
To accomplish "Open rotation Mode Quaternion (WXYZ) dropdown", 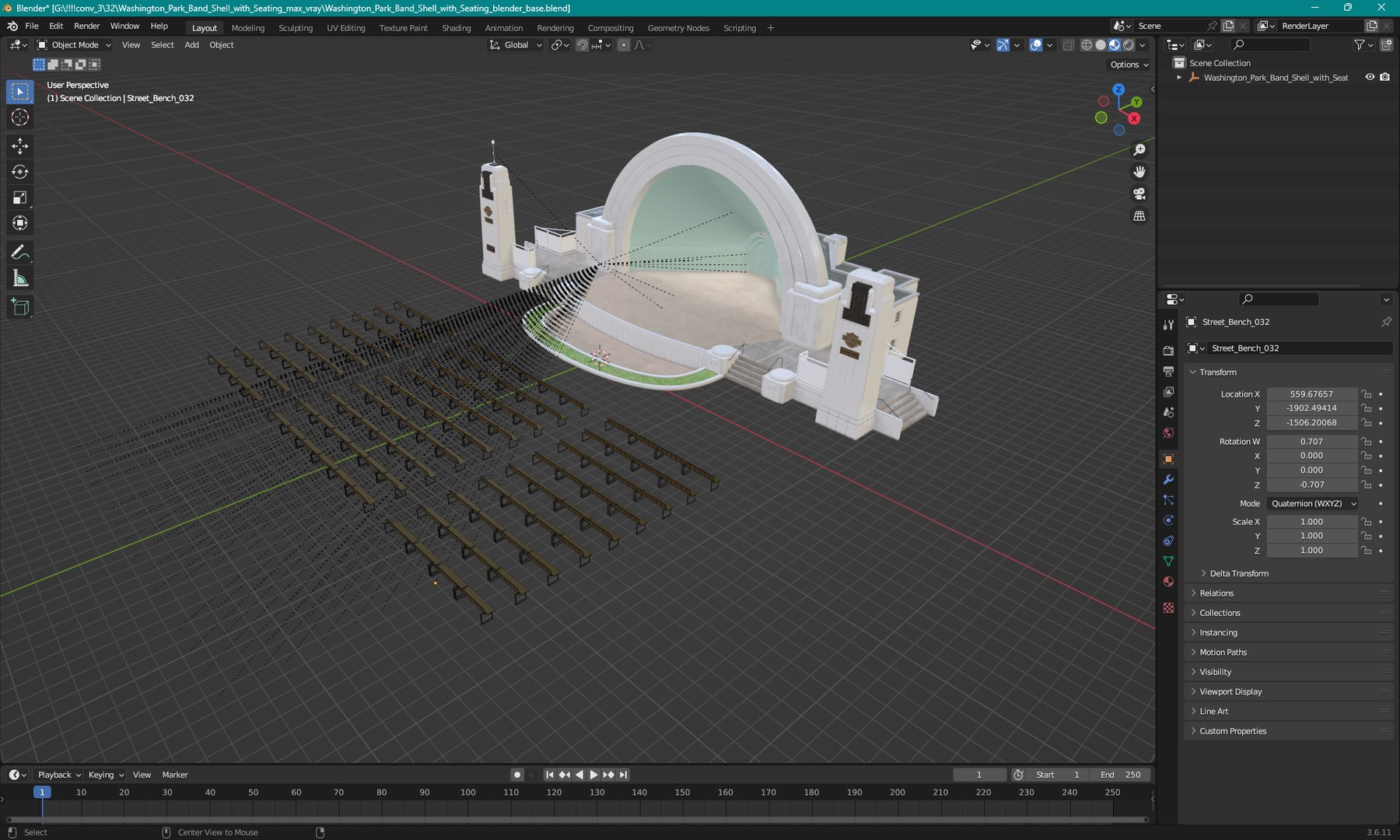I will pos(1312,504).
